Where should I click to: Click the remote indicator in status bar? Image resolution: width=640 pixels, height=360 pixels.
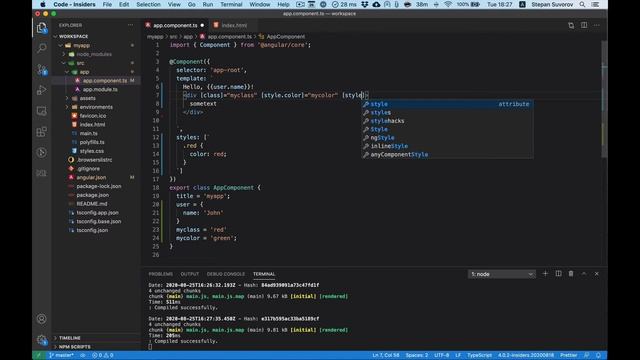tap(39, 356)
